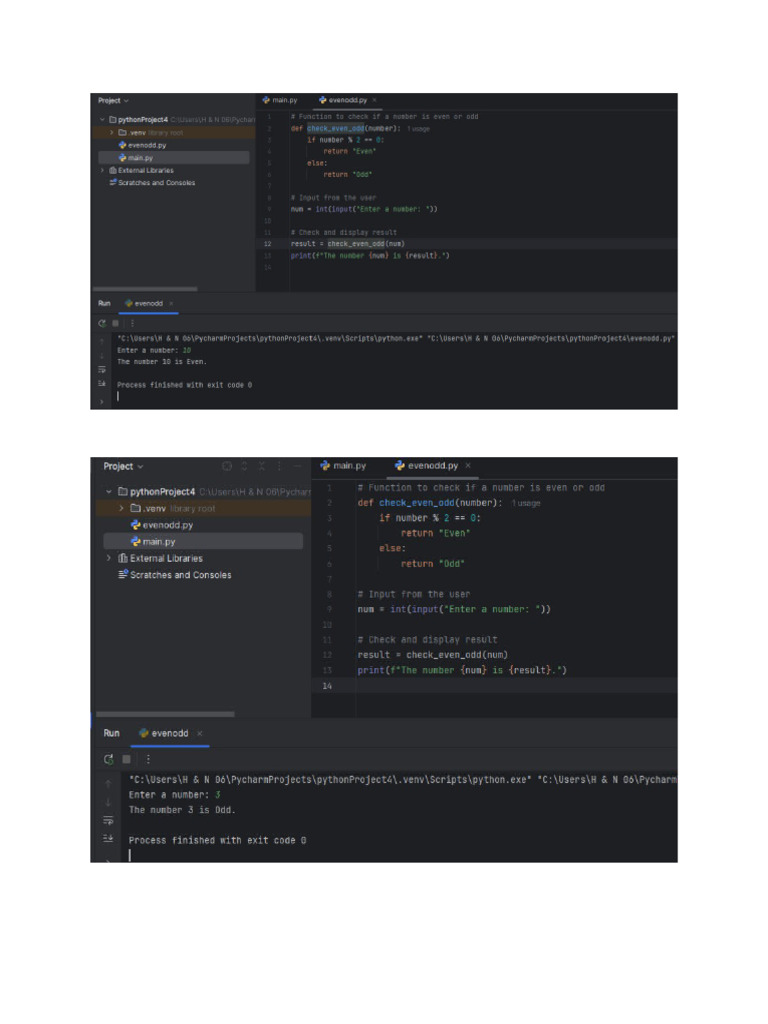The width and height of the screenshot is (768, 1024).
Task: Expand .venv folder in lower Project tree
Action: [x=121, y=508]
